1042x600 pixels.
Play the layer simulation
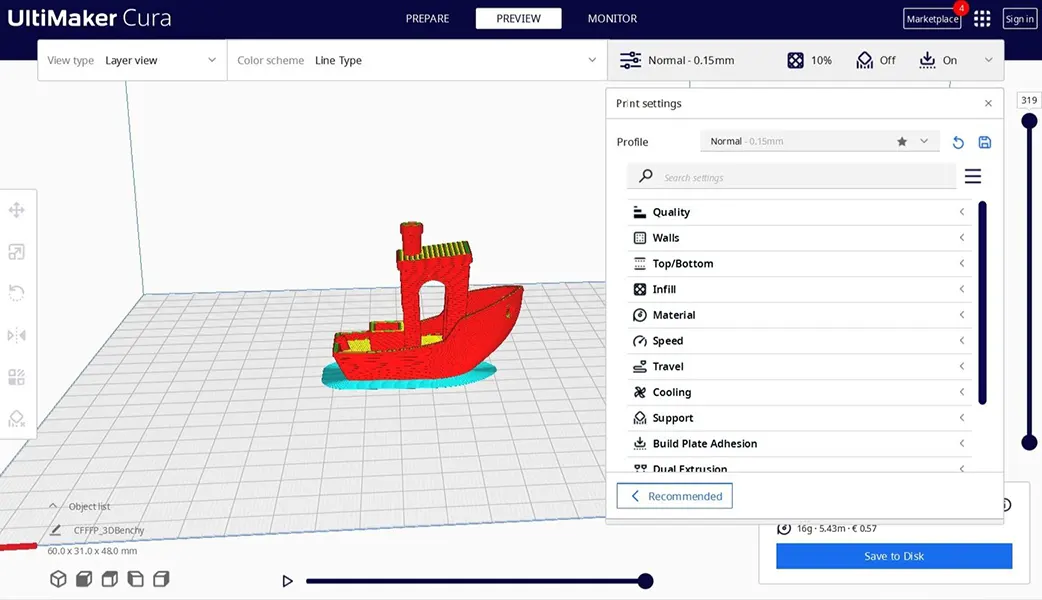[x=288, y=581]
